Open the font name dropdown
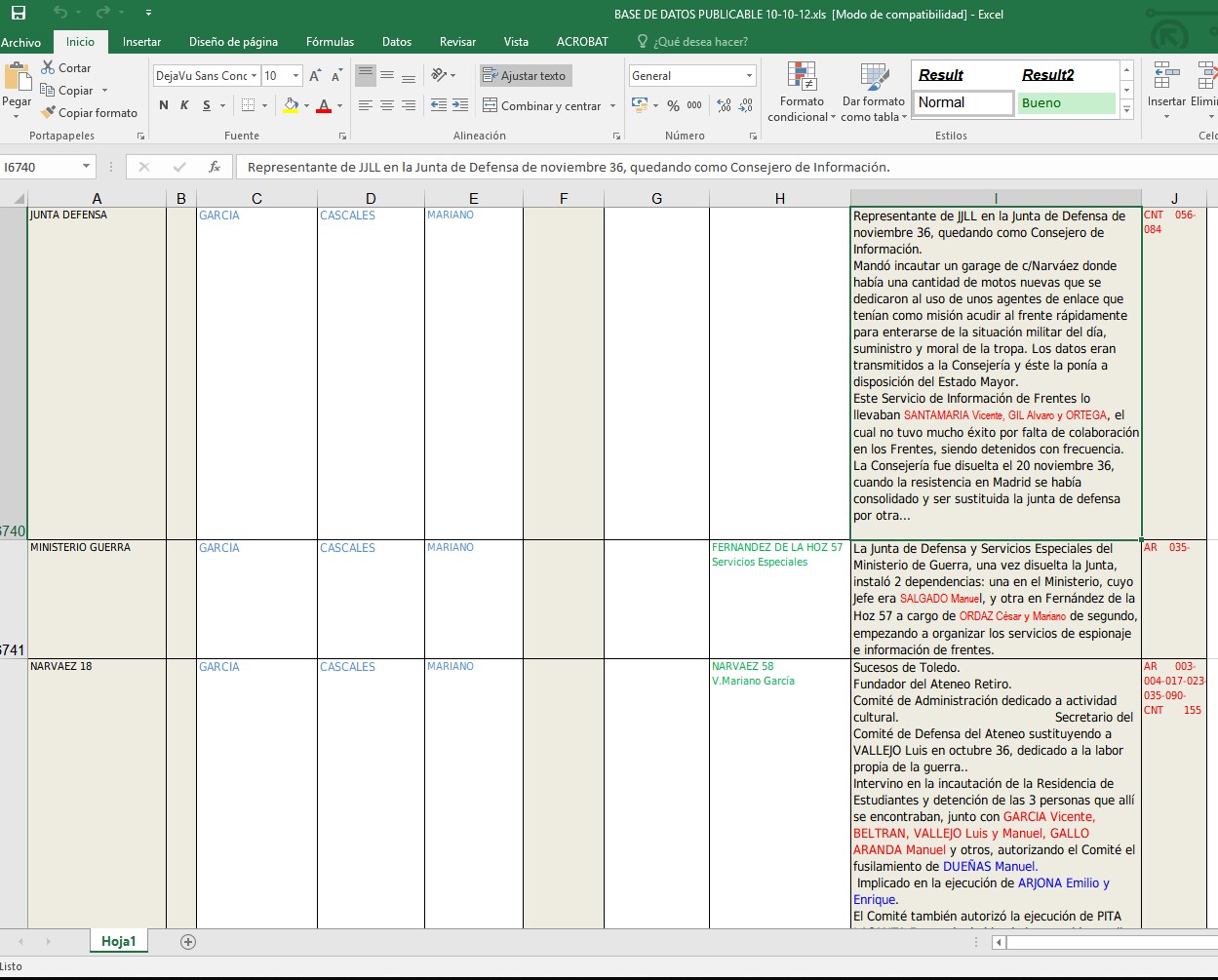 tap(254, 76)
